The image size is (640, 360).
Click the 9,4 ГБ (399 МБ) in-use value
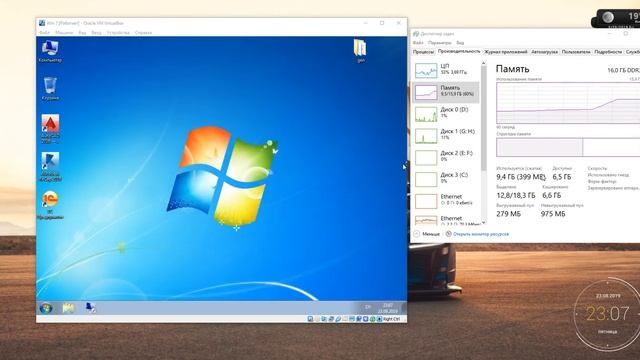click(521, 177)
